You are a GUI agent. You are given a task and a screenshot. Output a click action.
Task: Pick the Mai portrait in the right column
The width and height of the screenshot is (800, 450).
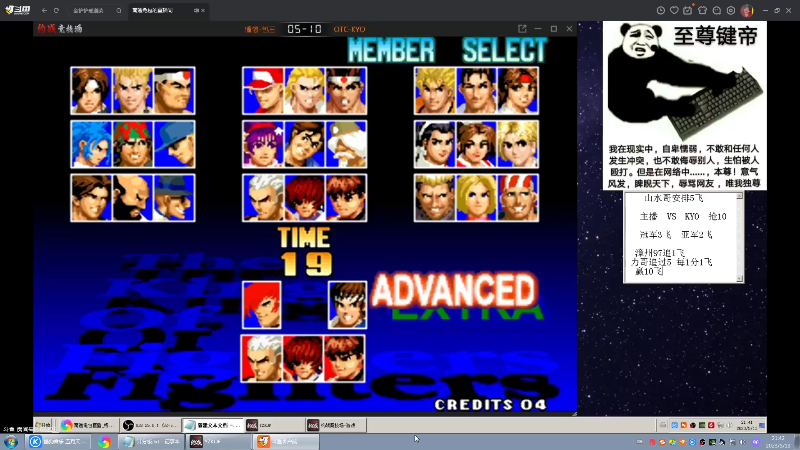click(477, 144)
